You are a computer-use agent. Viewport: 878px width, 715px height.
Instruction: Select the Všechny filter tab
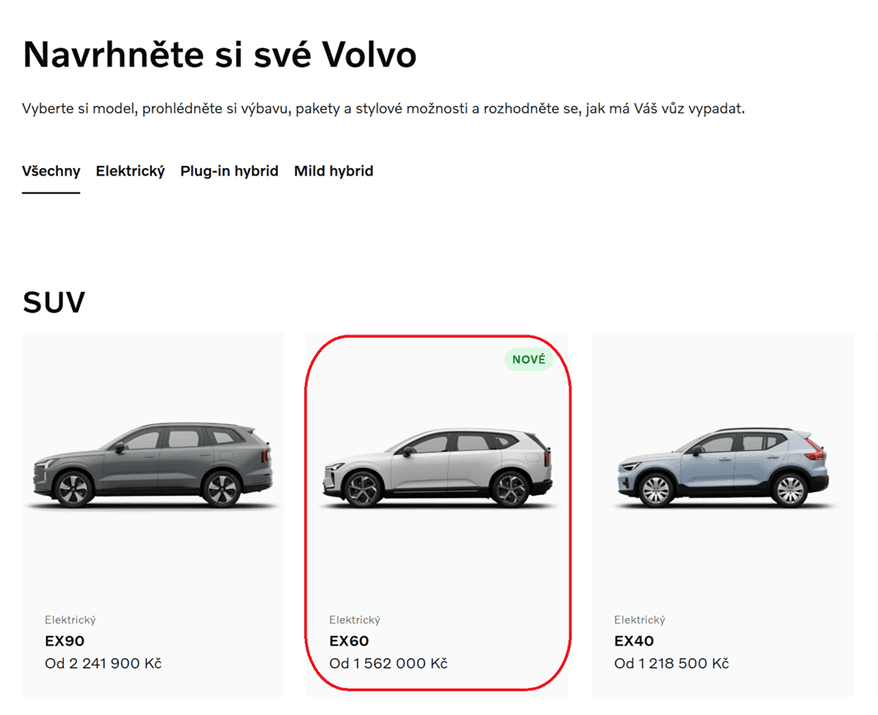click(51, 171)
